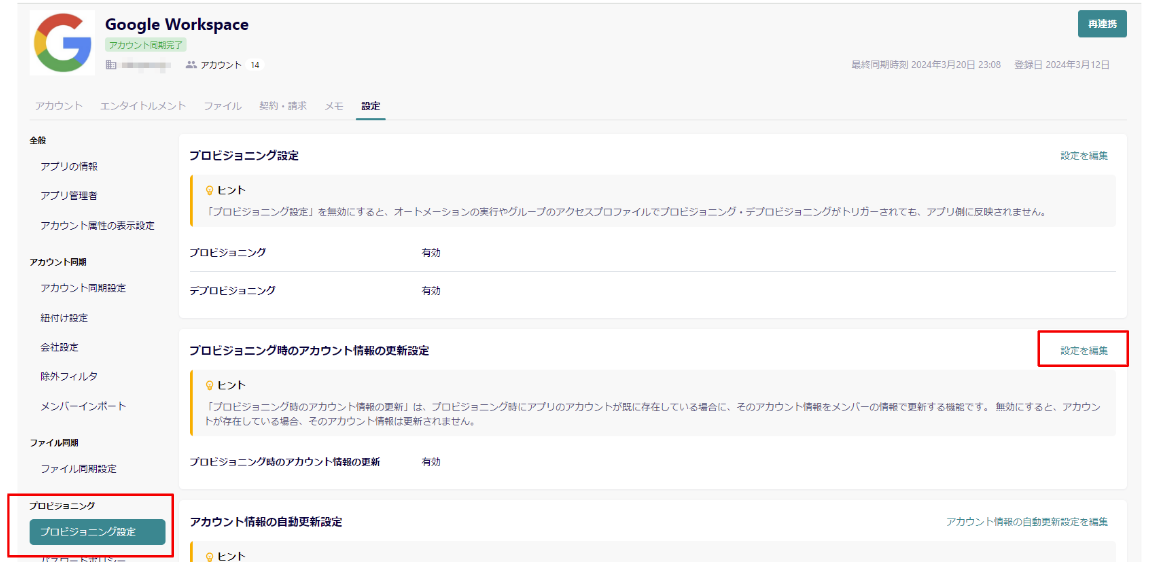The width and height of the screenshot is (1155, 578).
Task: Click the アカウント同期完了 status badge
Action: (146, 46)
